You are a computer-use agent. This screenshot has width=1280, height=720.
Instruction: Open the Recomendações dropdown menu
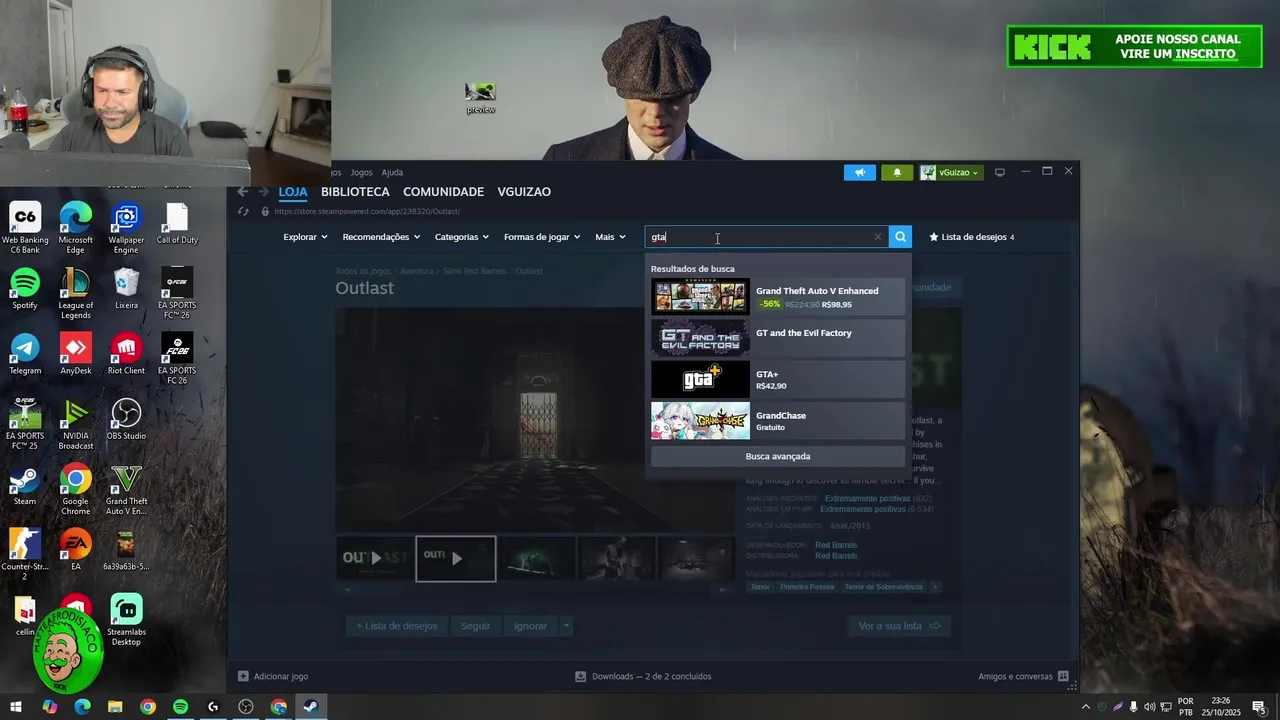(x=381, y=237)
